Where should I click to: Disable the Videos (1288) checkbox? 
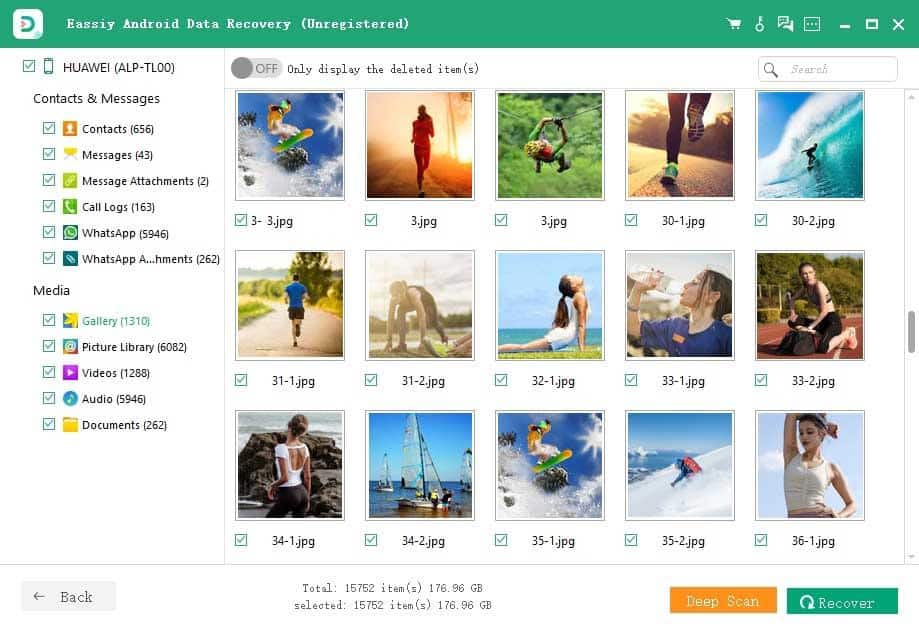coord(49,372)
